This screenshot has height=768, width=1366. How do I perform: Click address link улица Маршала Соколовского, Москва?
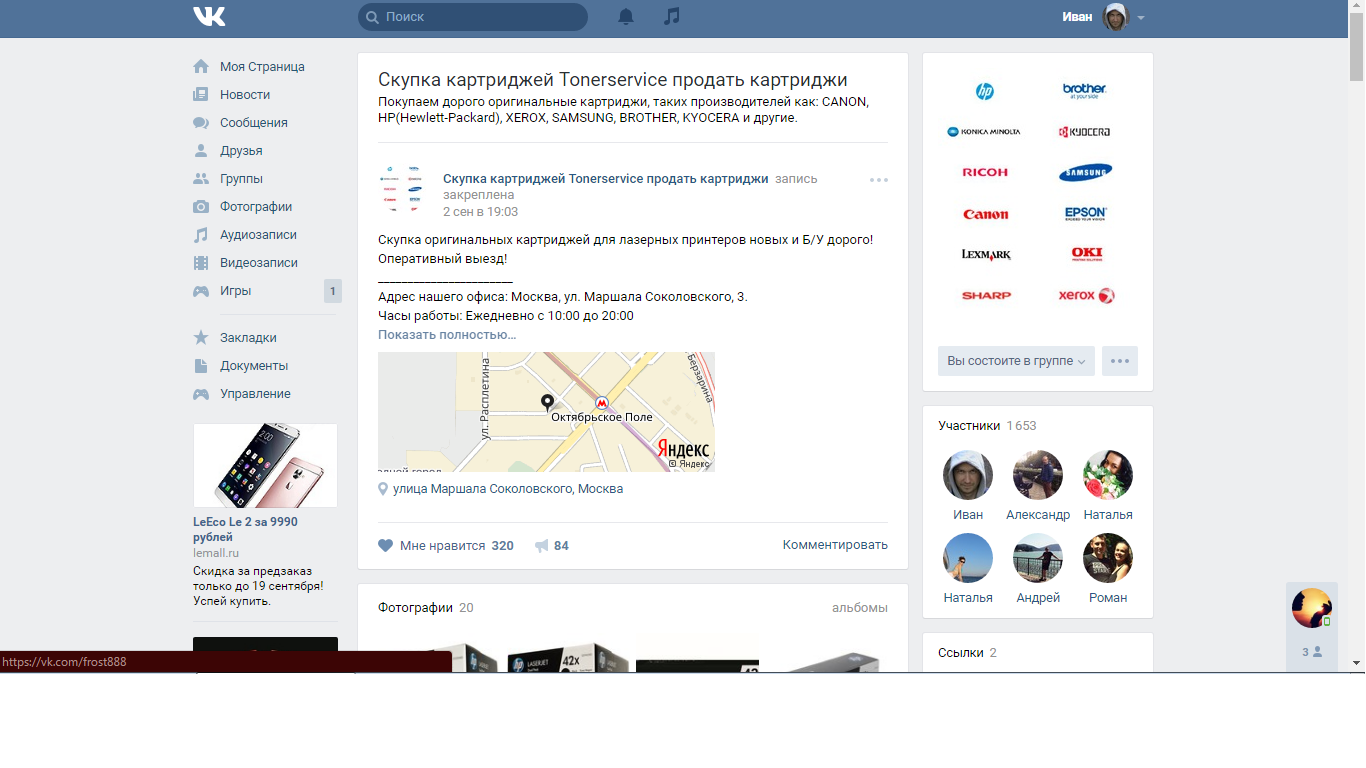coord(508,489)
